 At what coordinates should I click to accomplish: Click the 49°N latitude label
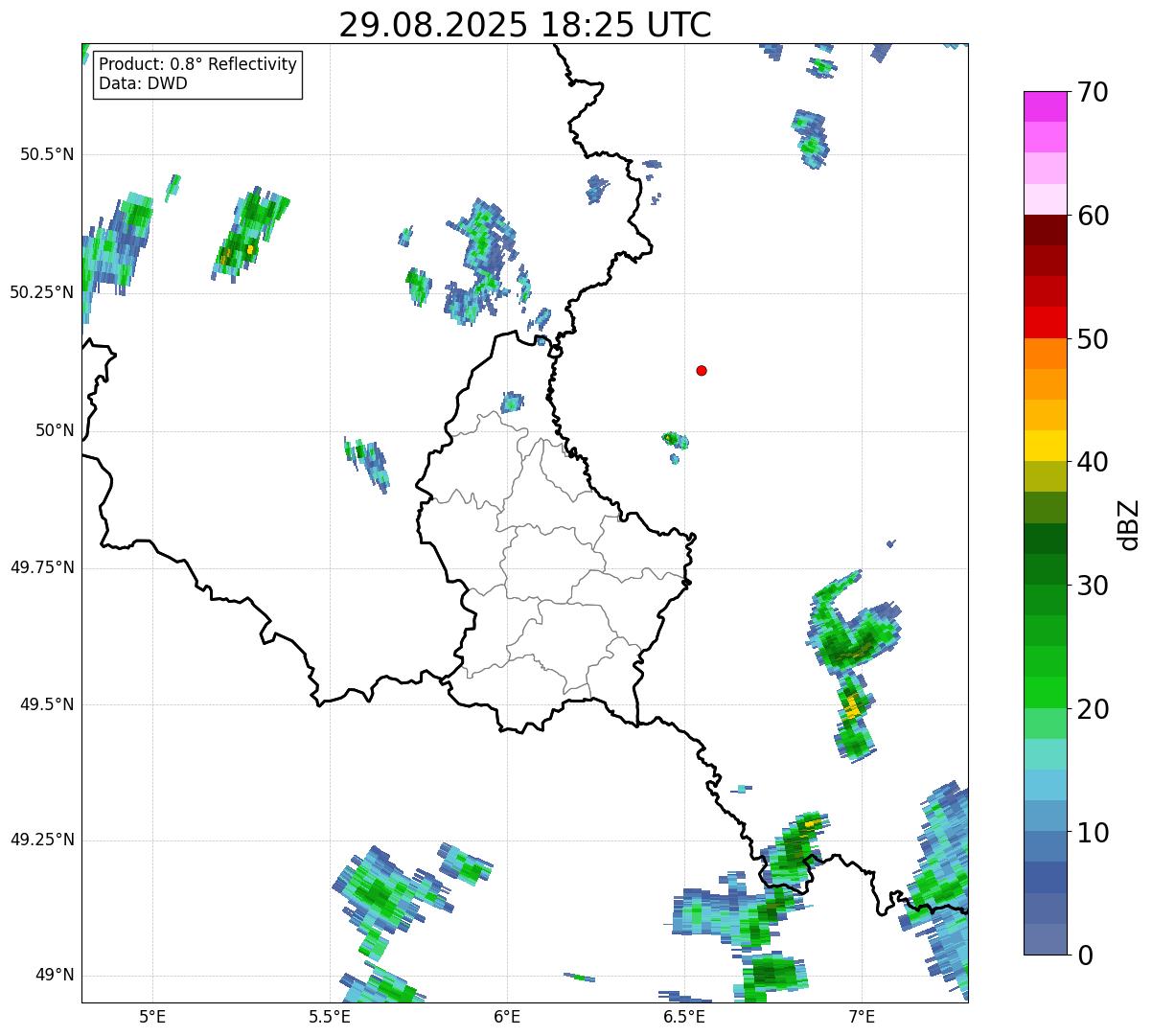pyautogui.click(x=55, y=976)
